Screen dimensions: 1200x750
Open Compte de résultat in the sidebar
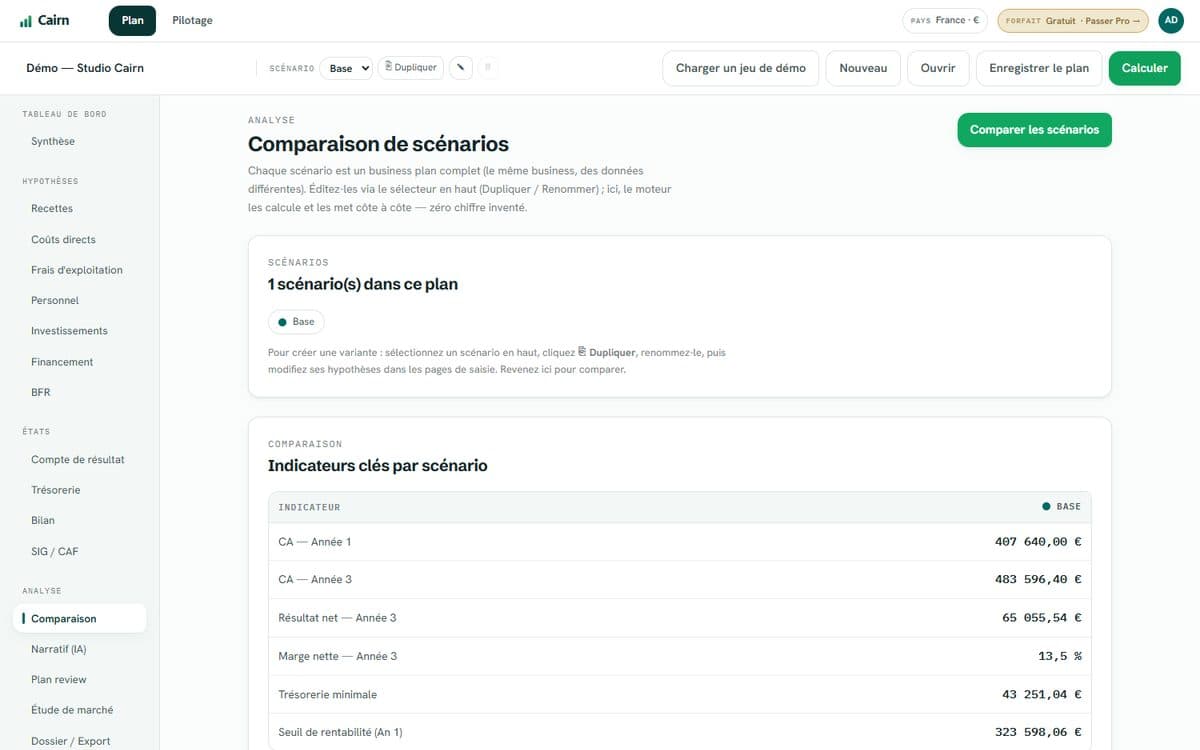(x=80, y=460)
